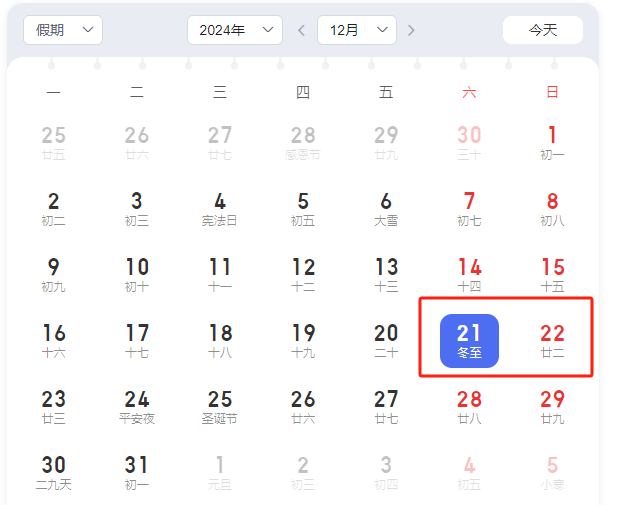This screenshot has height=505, width=619.
Task: Select December 22 廿二
Action: click(552, 341)
